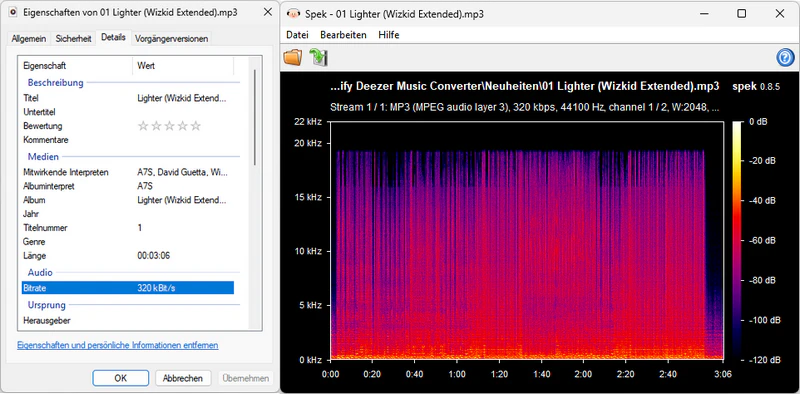Viewport: 800px width, 394px height.
Task: Click the Abbrechen button
Action: tap(183, 378)
